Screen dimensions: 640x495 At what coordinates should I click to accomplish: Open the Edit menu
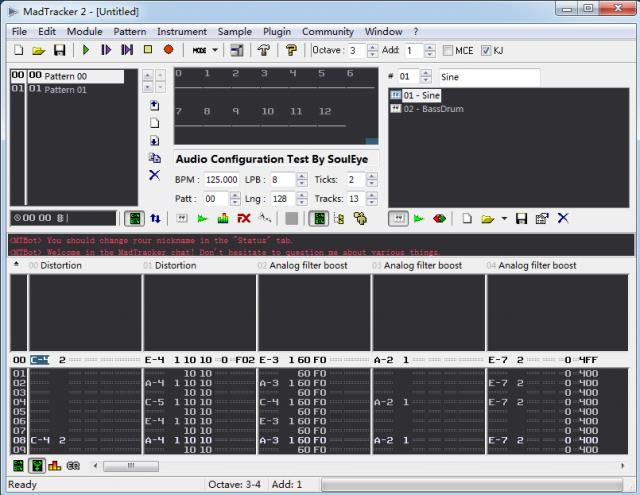point(47,31)
